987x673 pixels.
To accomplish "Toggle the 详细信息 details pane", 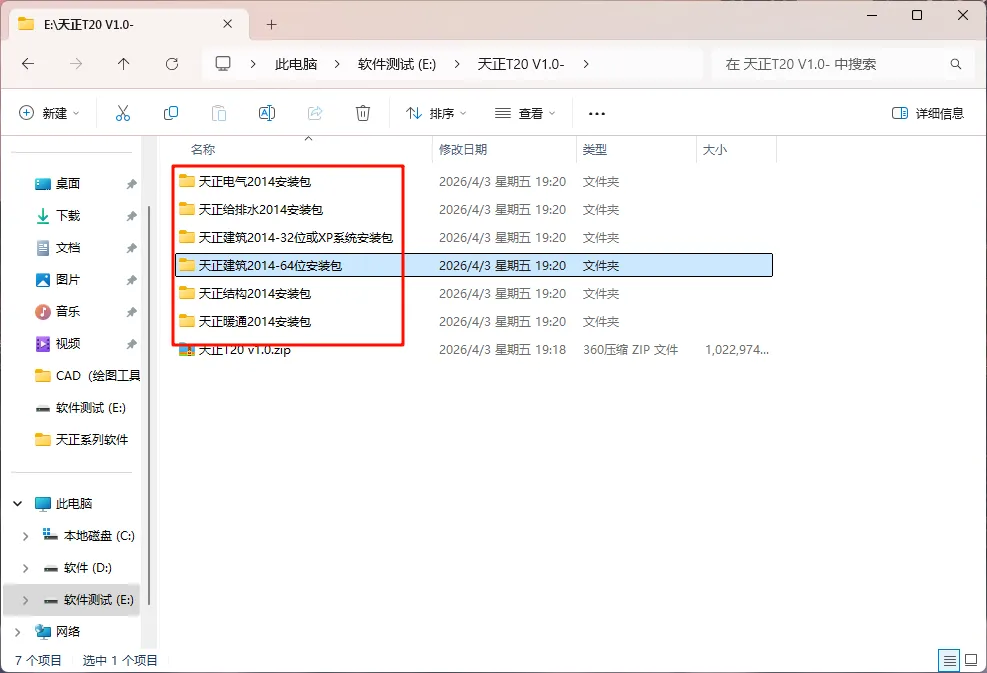I will pos(928,113).
